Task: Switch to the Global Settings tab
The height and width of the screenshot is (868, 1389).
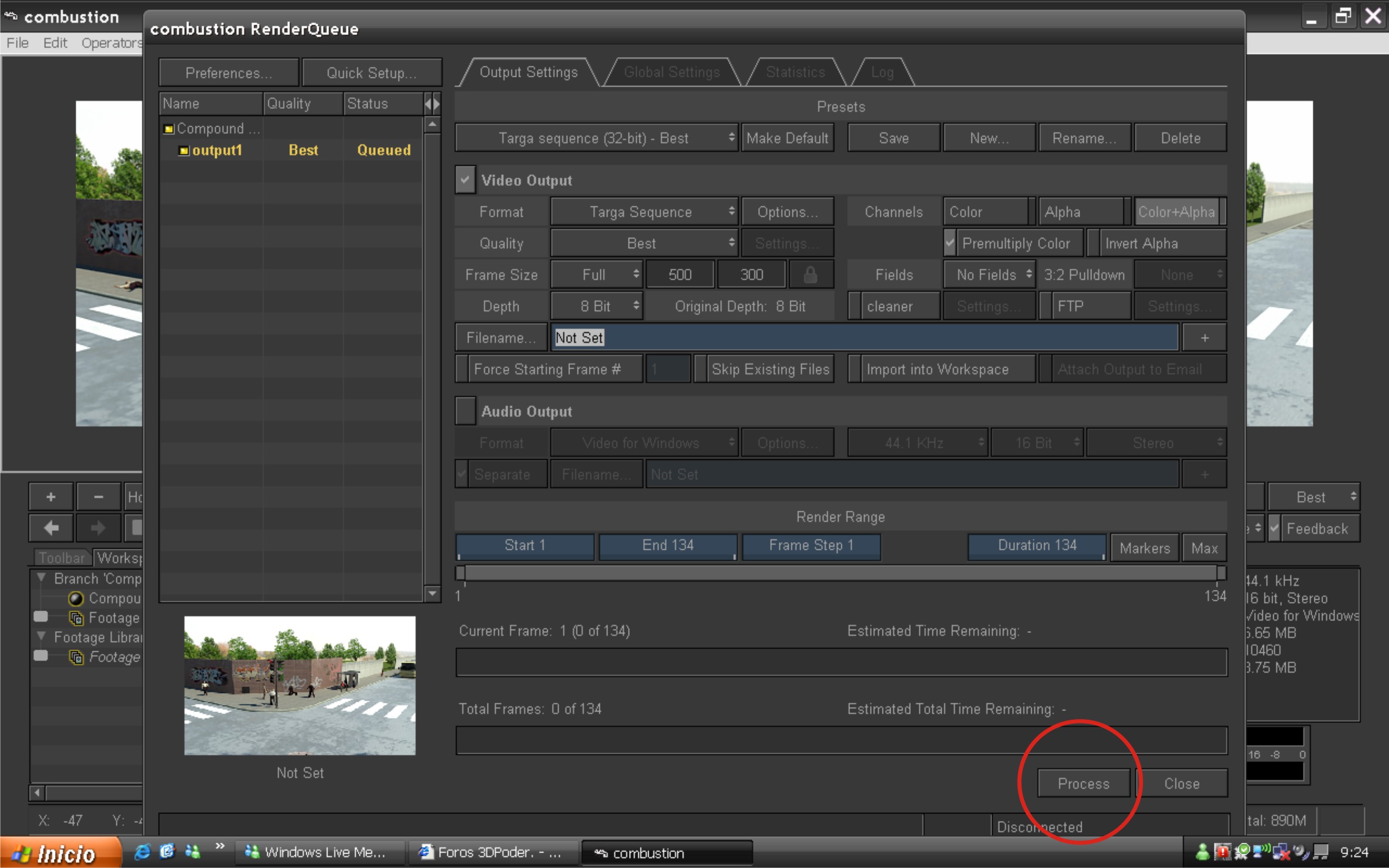Action: (671, 72)
